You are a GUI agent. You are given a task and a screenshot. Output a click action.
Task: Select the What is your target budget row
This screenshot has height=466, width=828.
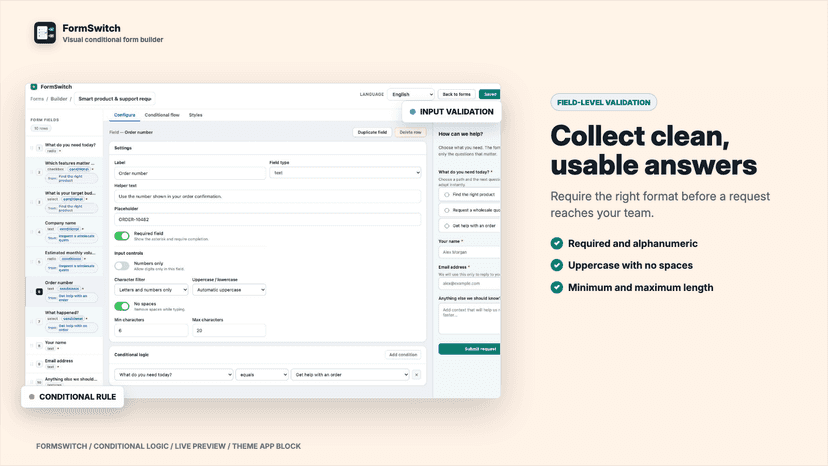click(64, 202)
